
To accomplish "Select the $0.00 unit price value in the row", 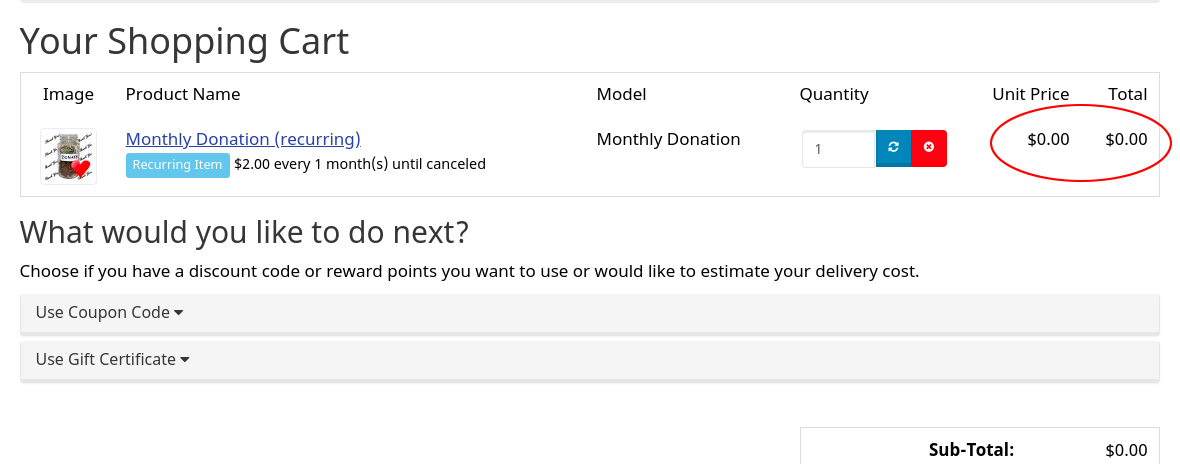I will [x=1048, y=139].
